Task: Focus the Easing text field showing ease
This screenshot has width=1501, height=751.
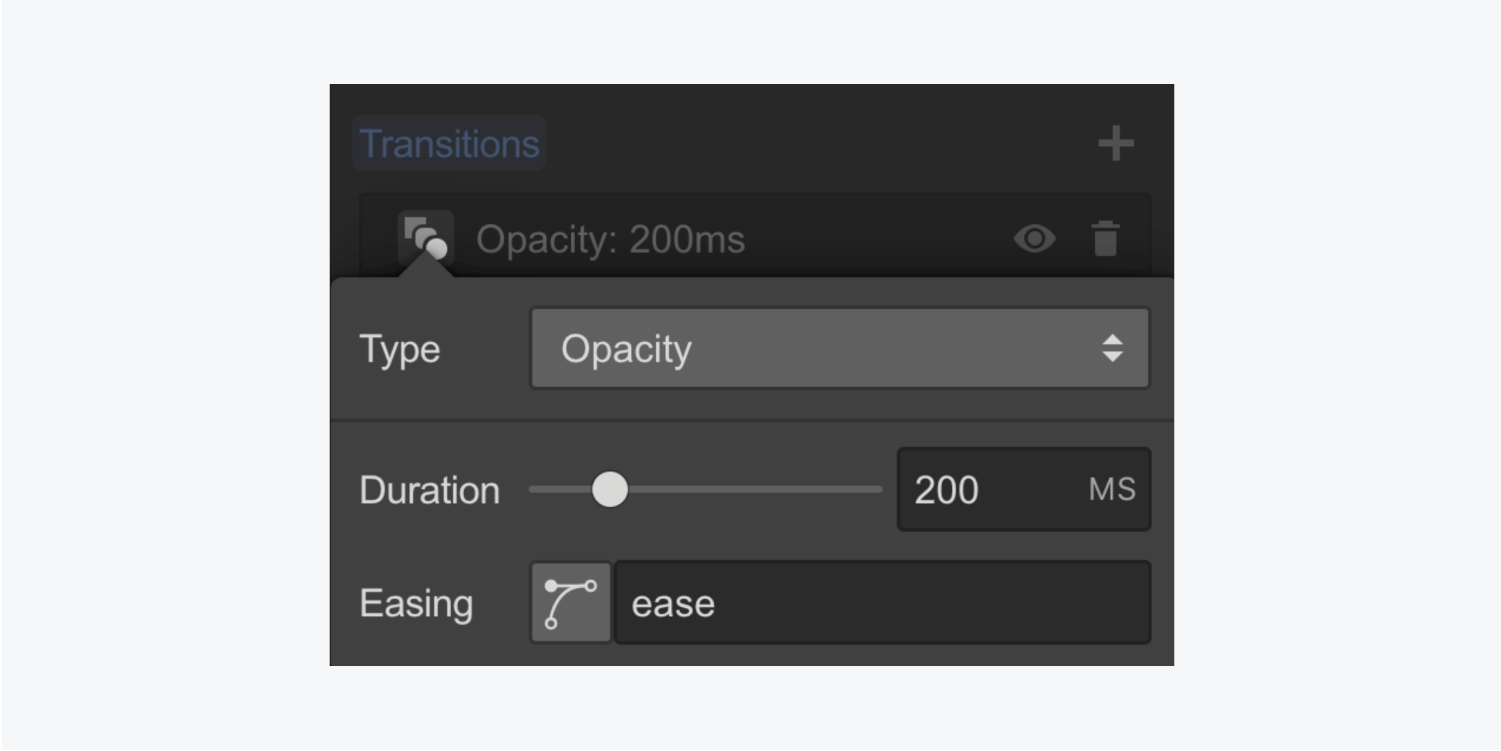Action: coord(880,603)
